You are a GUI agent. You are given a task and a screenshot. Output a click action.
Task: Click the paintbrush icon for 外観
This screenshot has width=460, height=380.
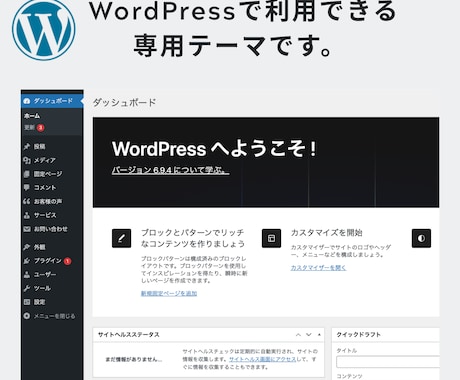pos(27,247)
